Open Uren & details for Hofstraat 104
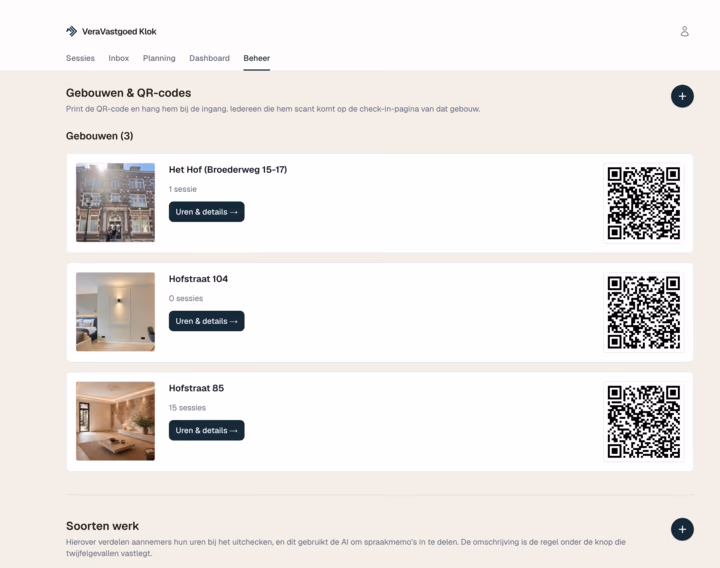 click(207, 321)
